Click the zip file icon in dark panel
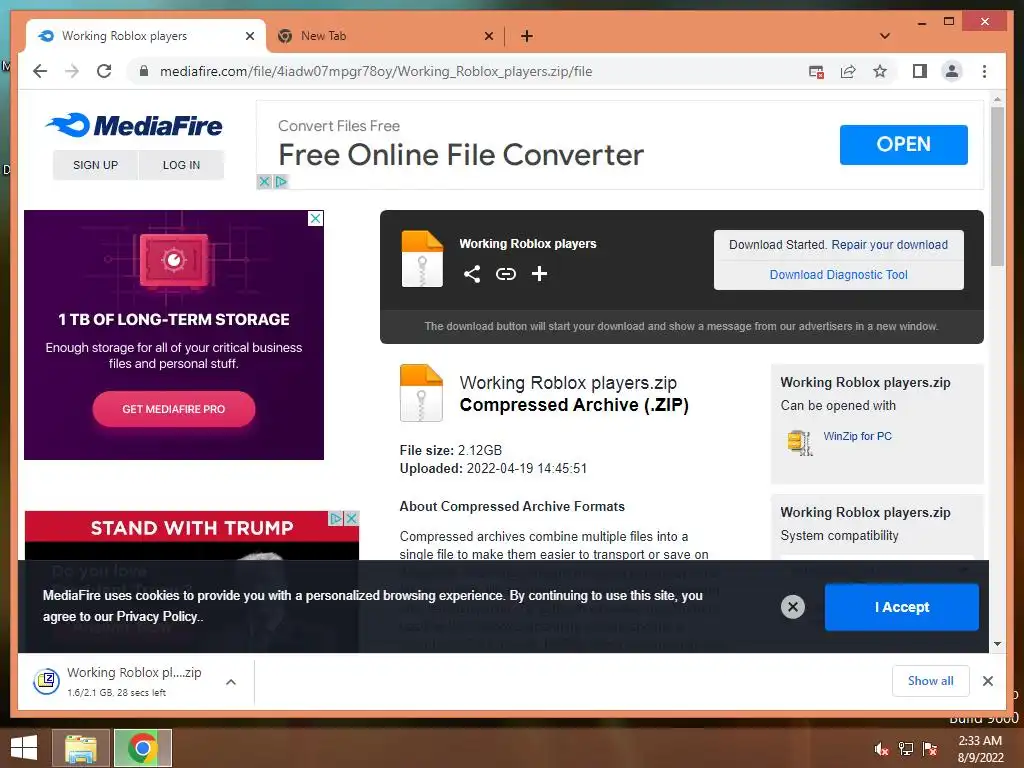The width and height of the screenshot is (1024, 768). [422, 259]
